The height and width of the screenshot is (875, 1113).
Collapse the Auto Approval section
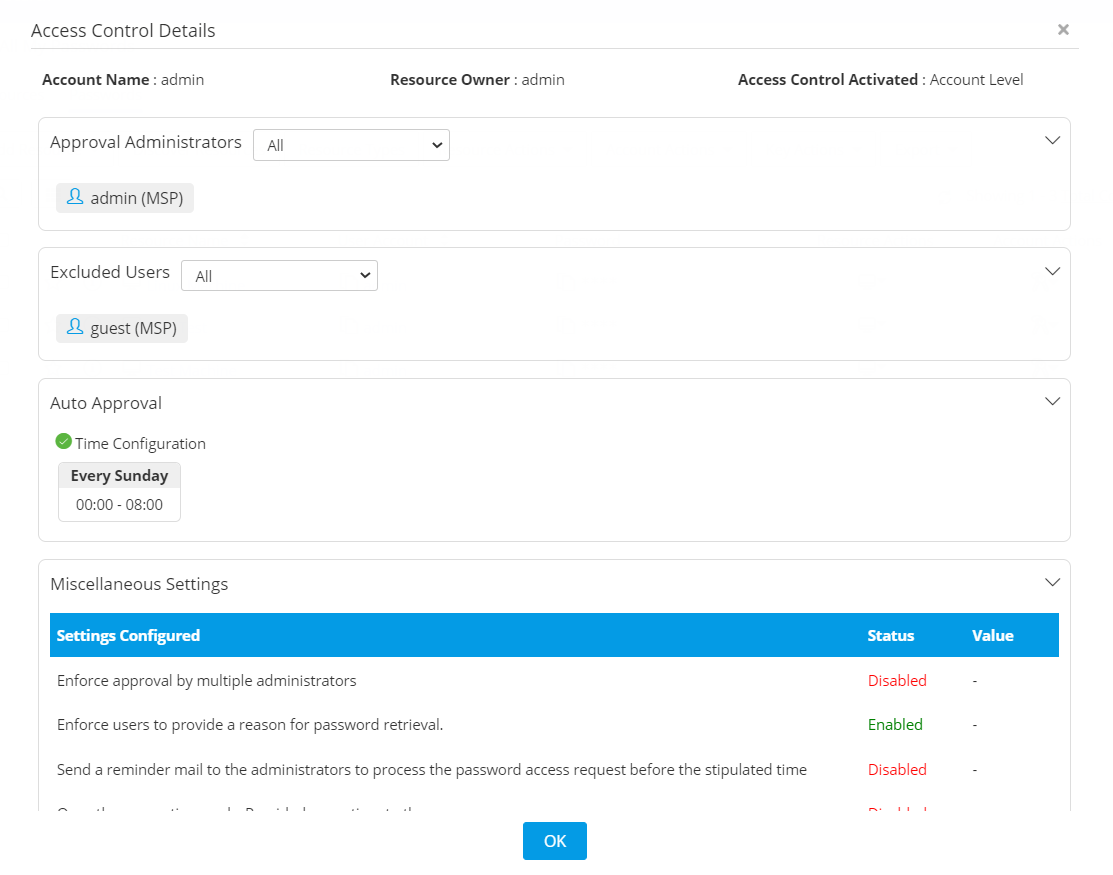tap(1052, 401)
